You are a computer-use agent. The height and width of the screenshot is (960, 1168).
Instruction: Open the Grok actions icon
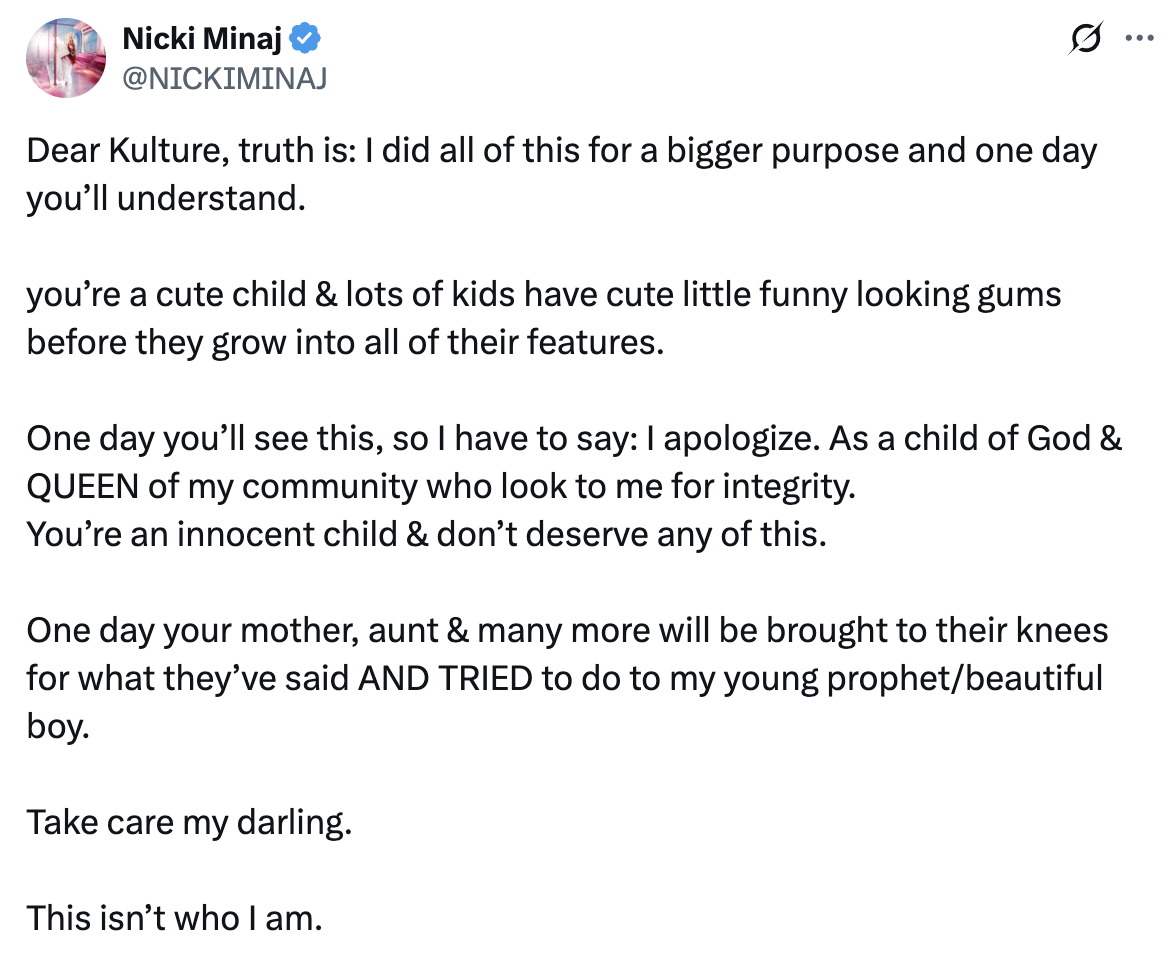[1084, 39]
